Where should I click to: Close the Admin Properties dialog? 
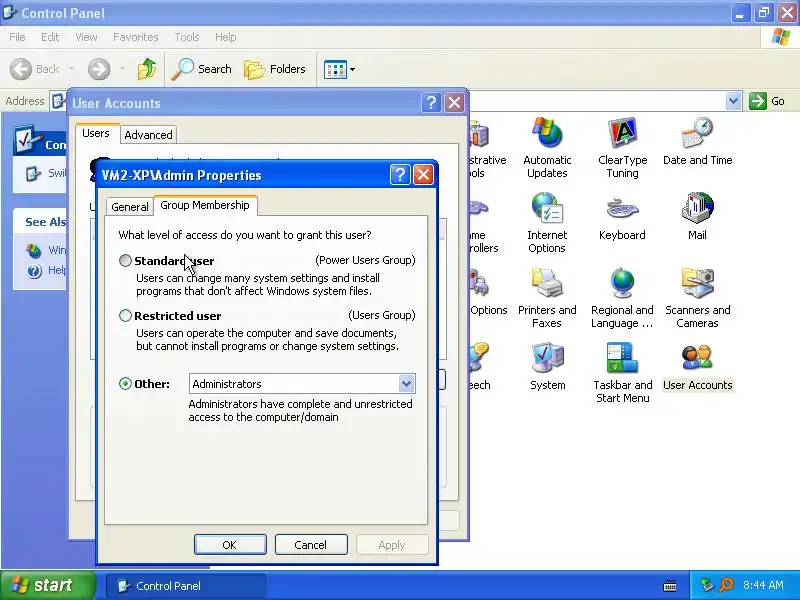point(423,174)
